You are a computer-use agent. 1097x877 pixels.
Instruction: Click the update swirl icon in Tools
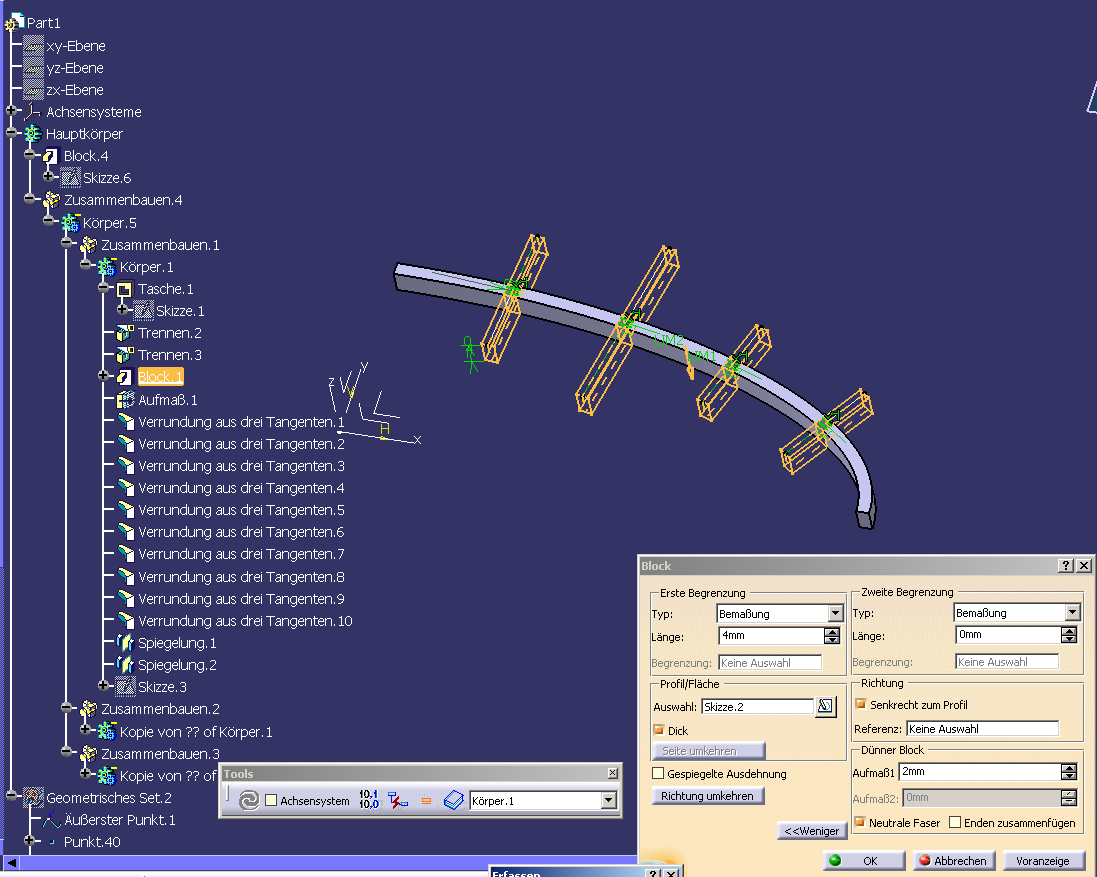click(x=248, y=800)
